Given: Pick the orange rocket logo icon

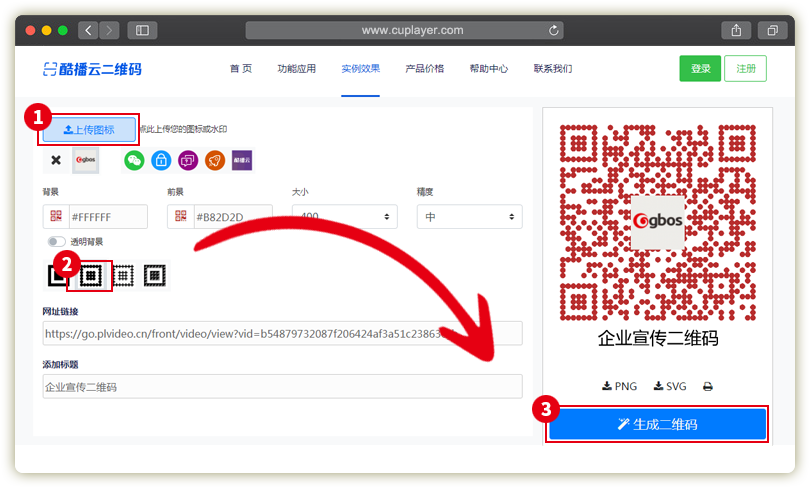Looking at the screenshot, I should click(215, 160).
